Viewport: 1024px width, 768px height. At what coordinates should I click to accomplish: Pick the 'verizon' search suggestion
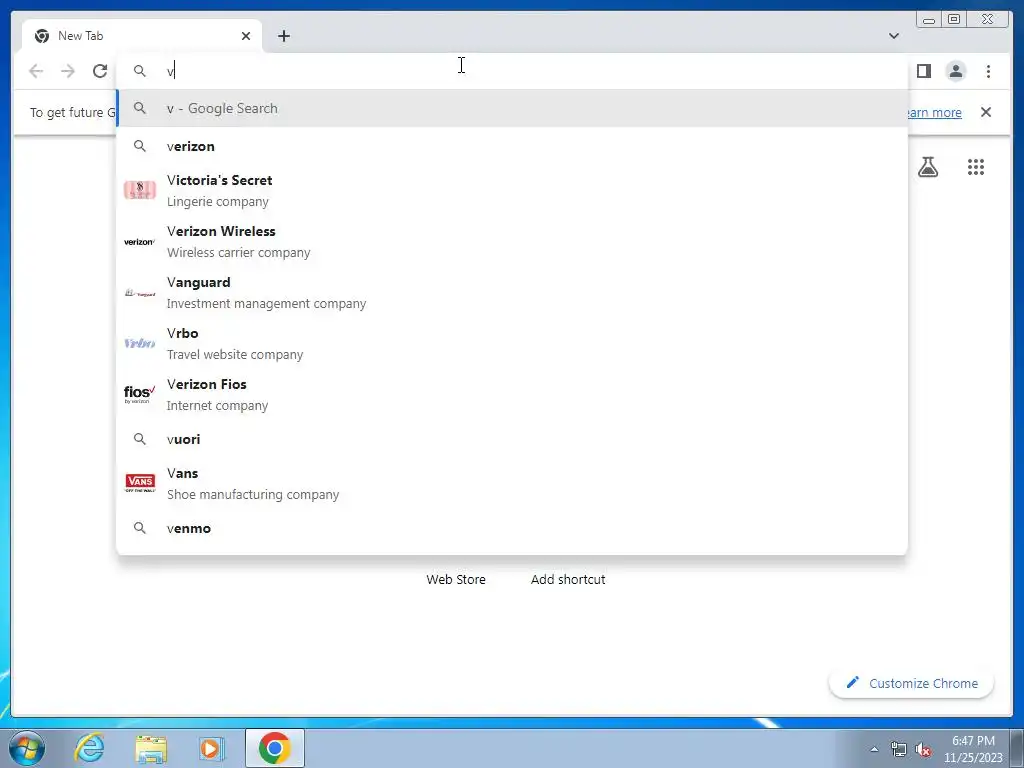point(512,146)
